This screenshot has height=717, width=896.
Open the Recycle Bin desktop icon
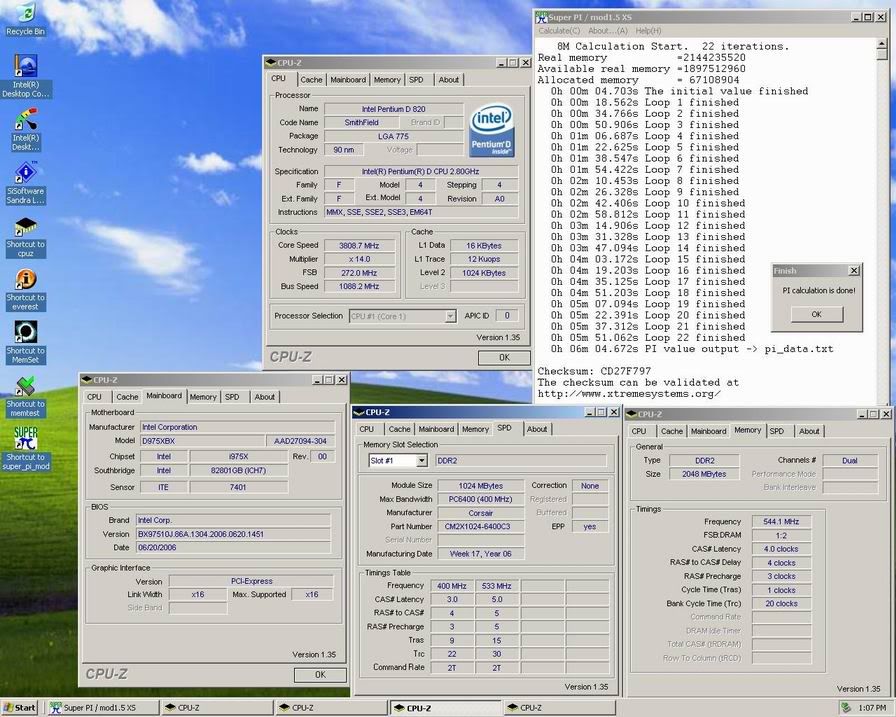point(25,14)
